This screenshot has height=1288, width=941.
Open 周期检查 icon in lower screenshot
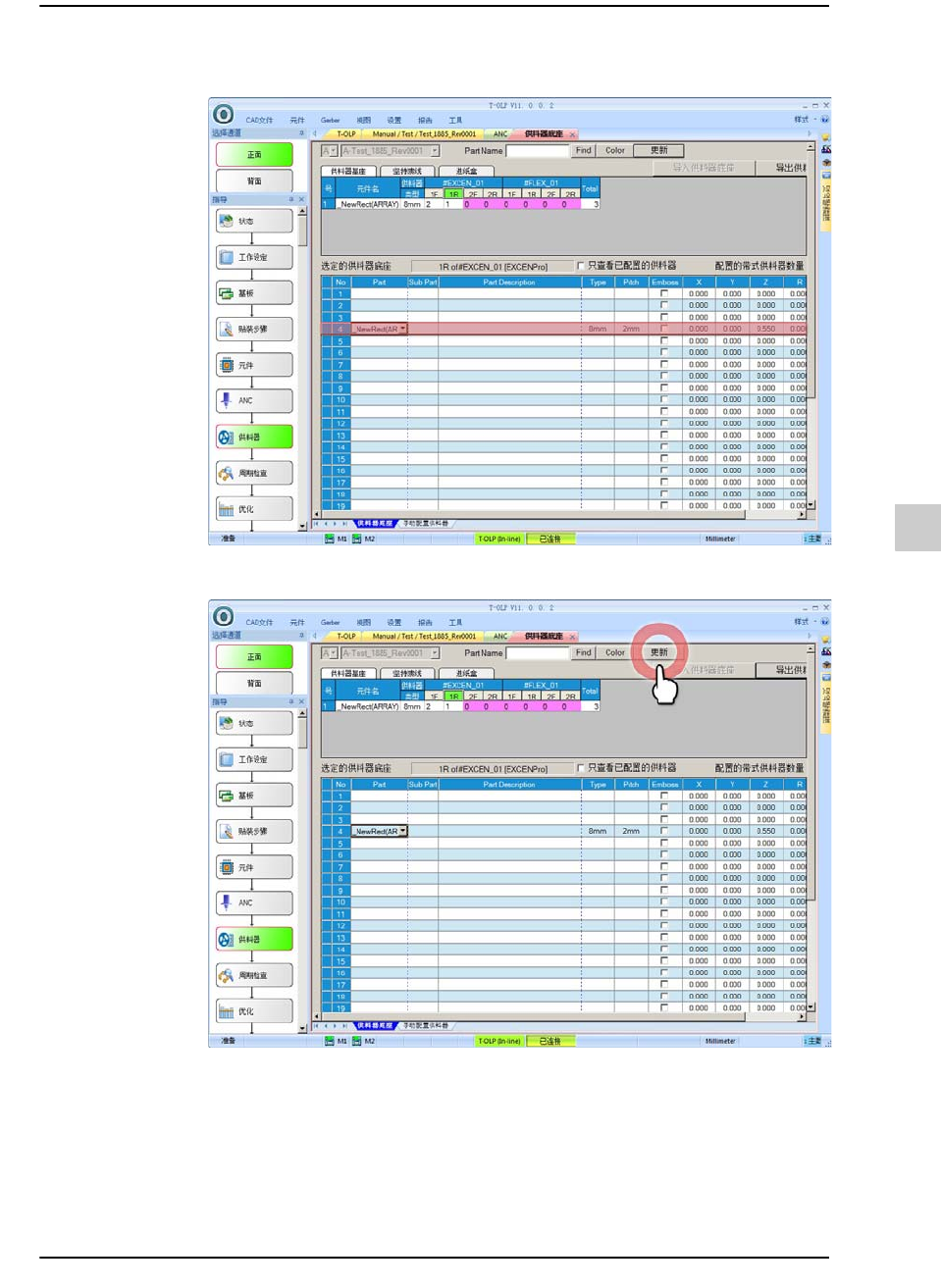coord(227,975)
